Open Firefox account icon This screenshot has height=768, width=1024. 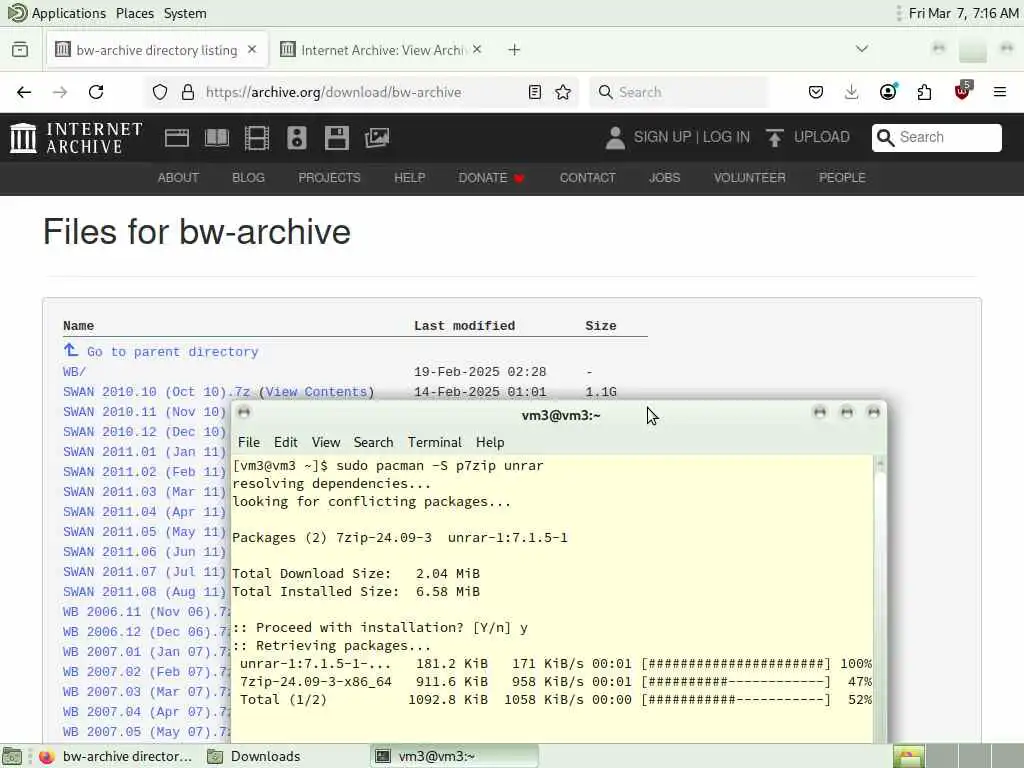pyautogui.click(x=888, y=92)
